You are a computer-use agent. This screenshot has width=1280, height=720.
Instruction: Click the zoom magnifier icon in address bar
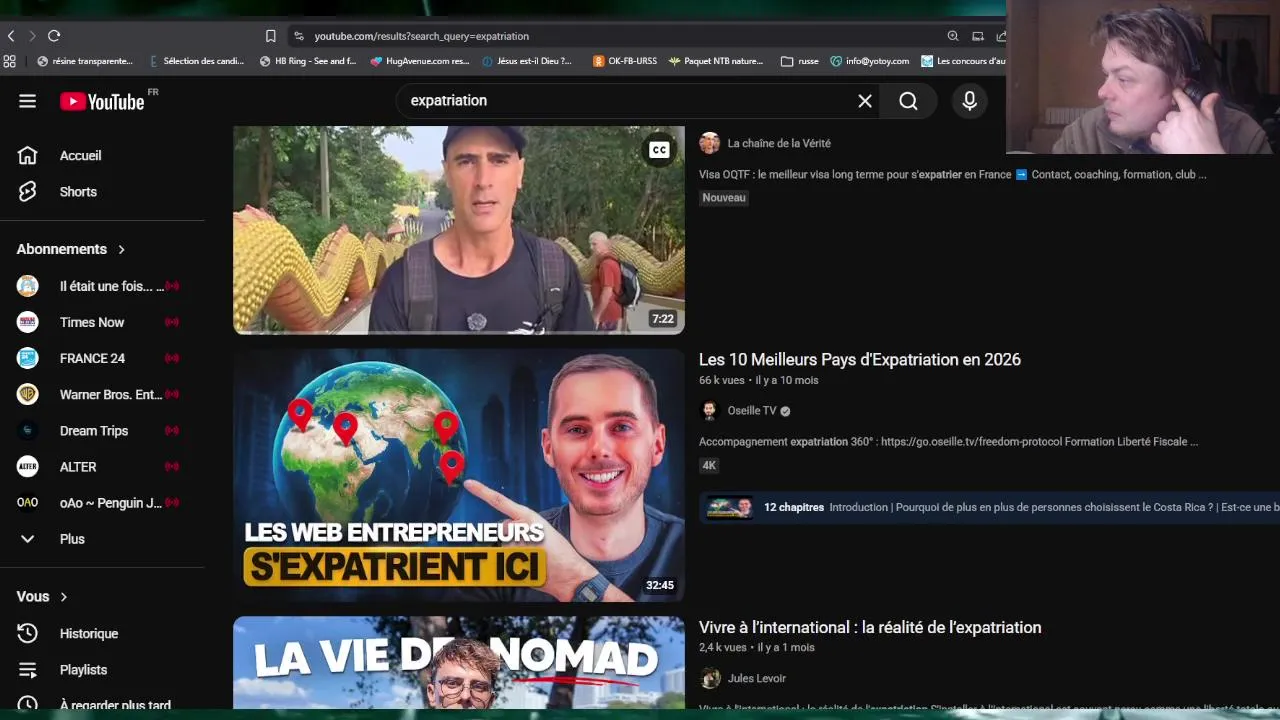point(953,36)
